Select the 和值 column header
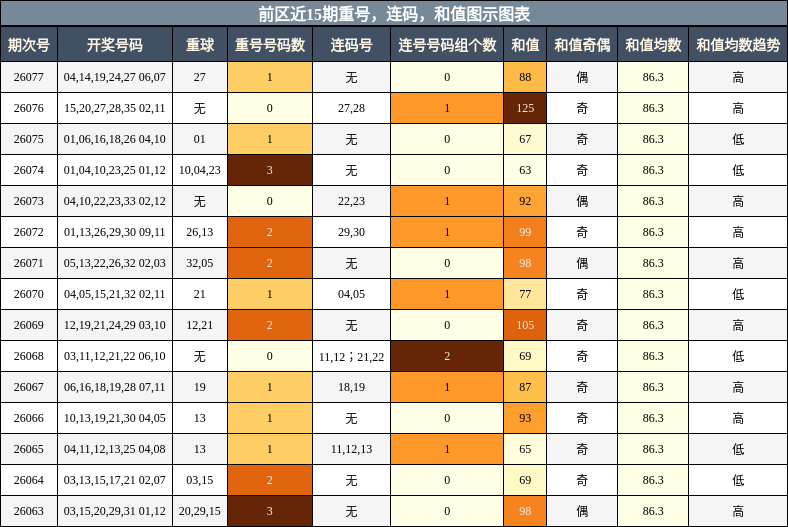The width and height of the screenshot is (788, 527). [525, 45]
